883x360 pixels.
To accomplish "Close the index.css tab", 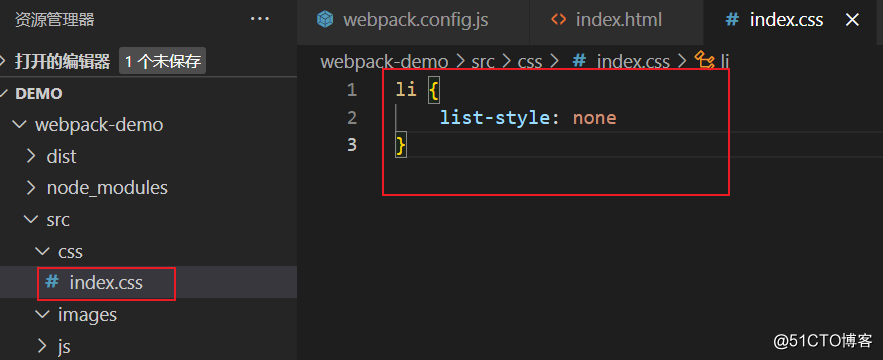I will [x=853, y=20].
